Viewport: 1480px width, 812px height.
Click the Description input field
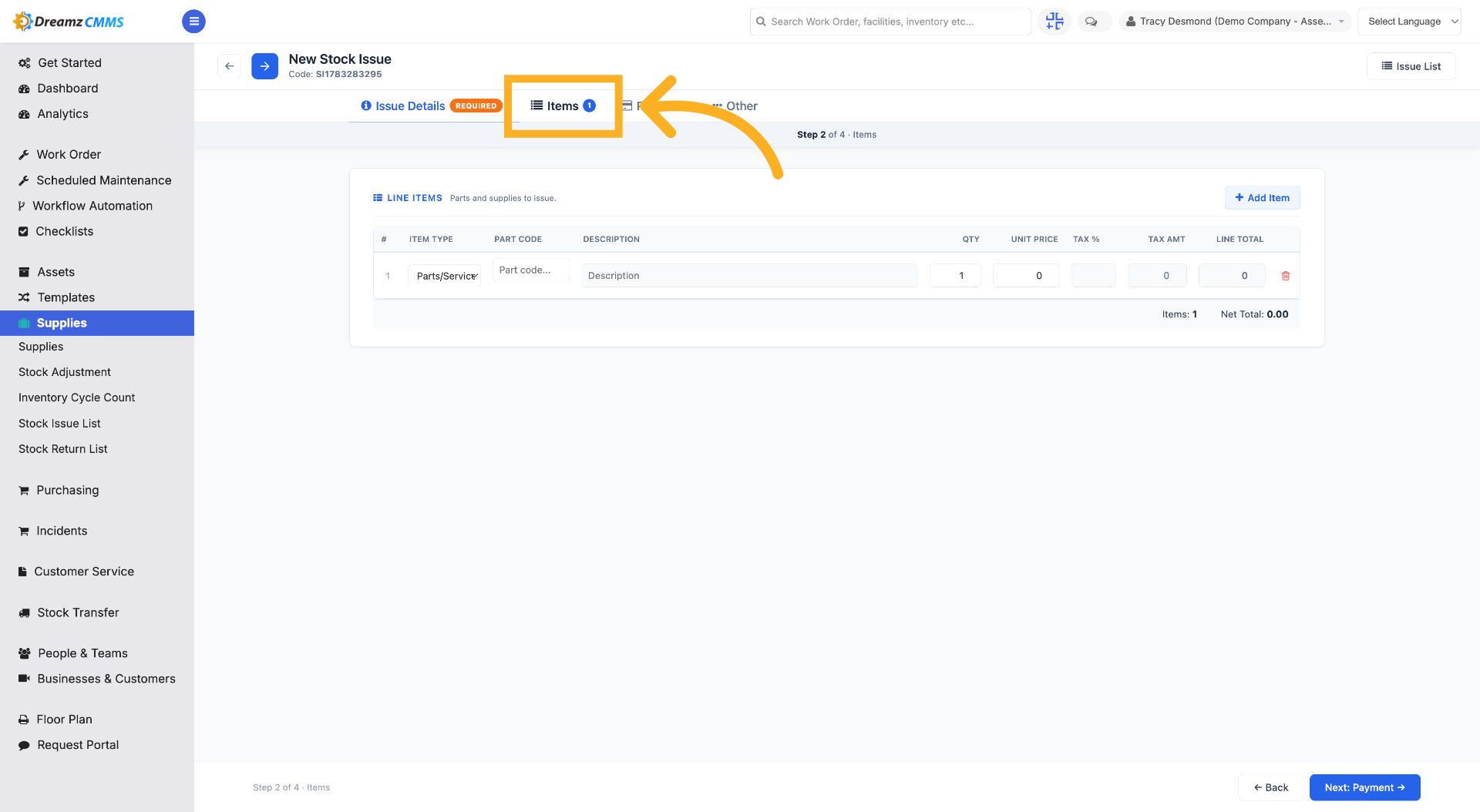pos(749,276)
